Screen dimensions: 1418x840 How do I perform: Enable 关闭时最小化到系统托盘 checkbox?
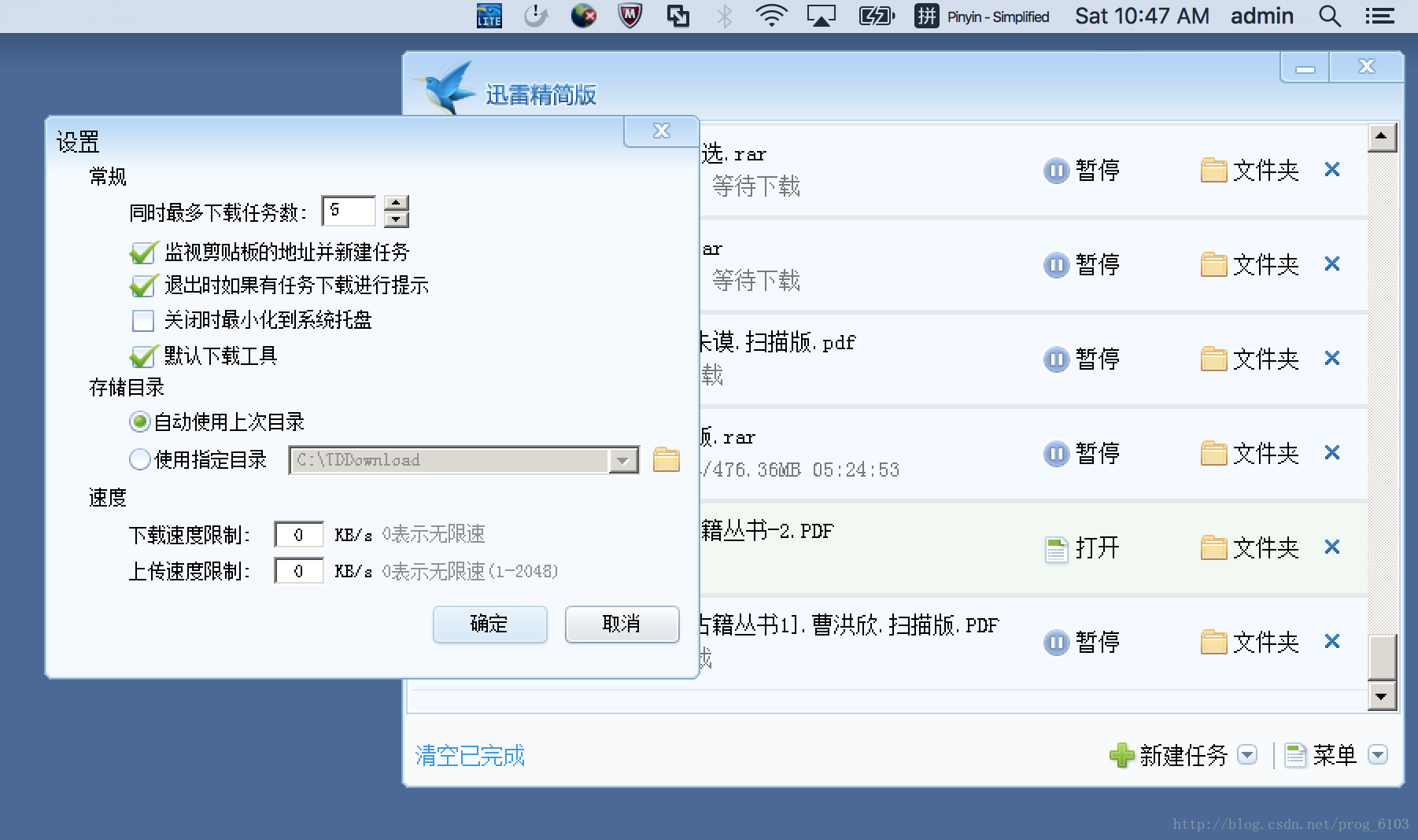(143, 320)
